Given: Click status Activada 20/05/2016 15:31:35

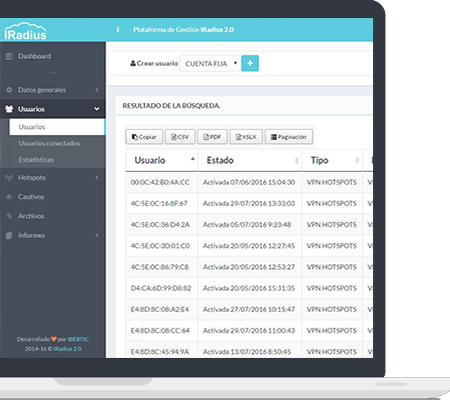Looking at the screenshot, I should click(249, 288).
